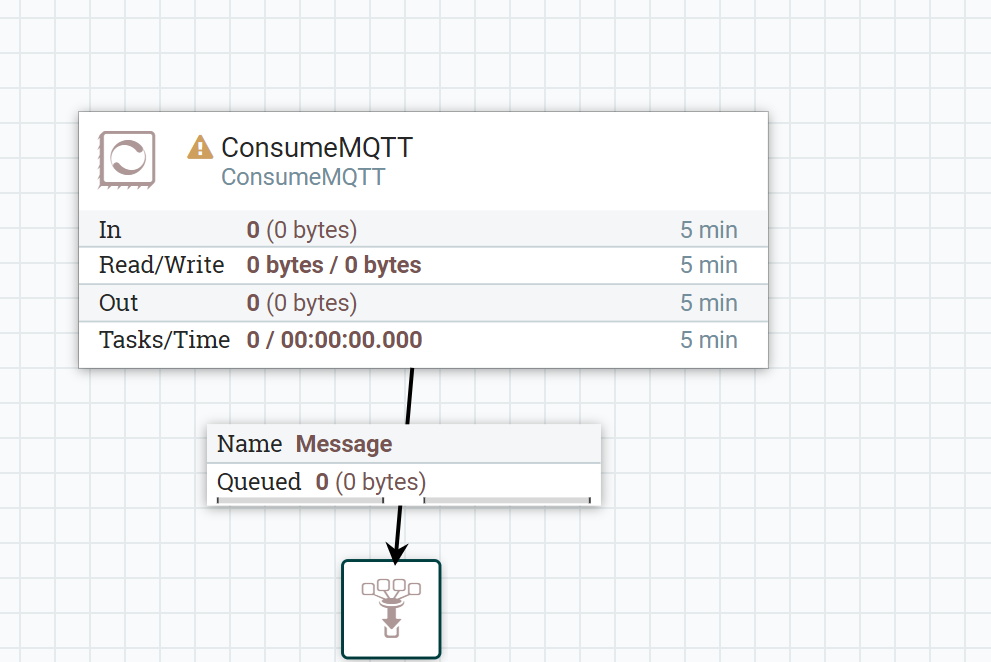The height and width of the screenshot is (662, 991).
Task: Click the ConsumeMQTT processor icon
Action: [x=127, y=159]
